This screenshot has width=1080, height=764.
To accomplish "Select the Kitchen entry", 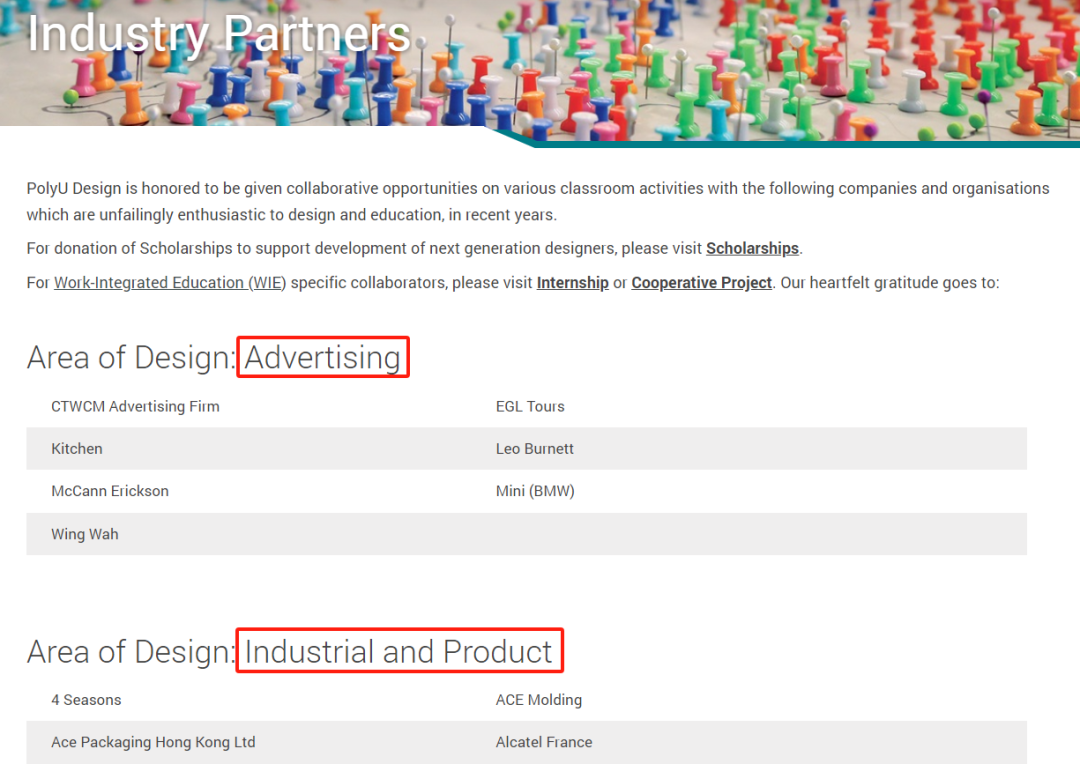I will 76,448.
